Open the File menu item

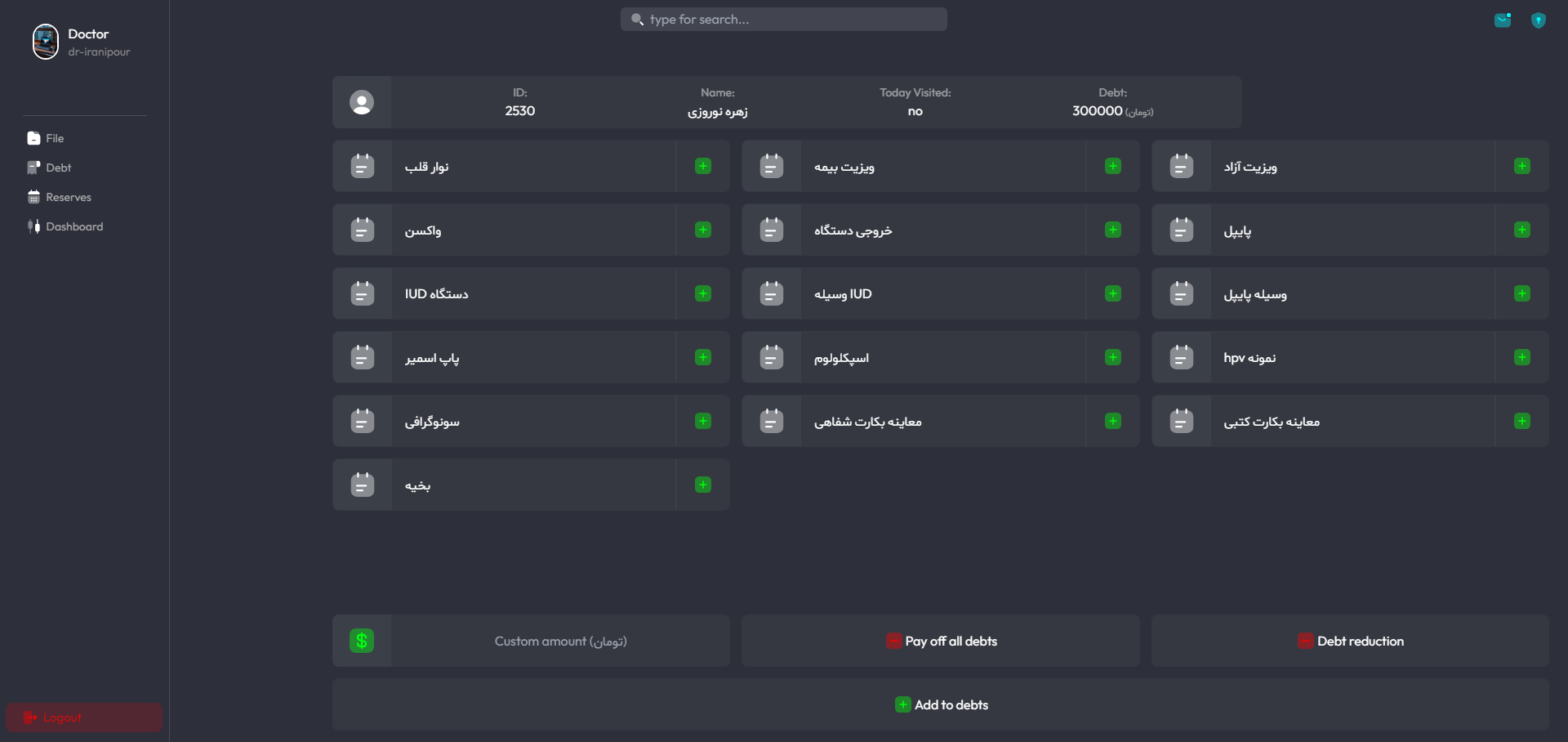point(54,139)
